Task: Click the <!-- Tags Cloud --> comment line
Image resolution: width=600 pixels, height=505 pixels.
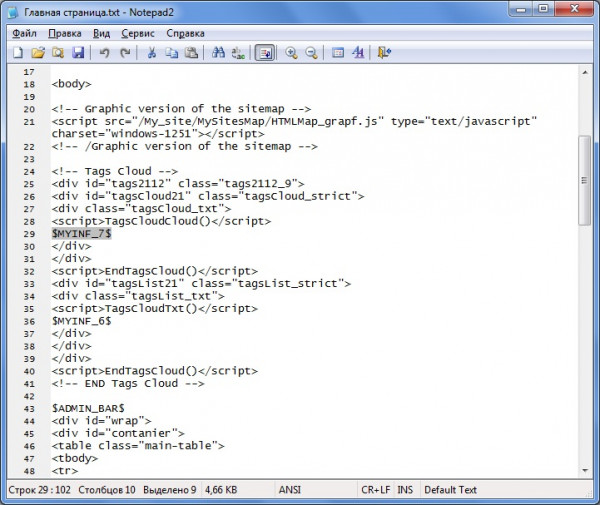Action: [x=115, y=171]
